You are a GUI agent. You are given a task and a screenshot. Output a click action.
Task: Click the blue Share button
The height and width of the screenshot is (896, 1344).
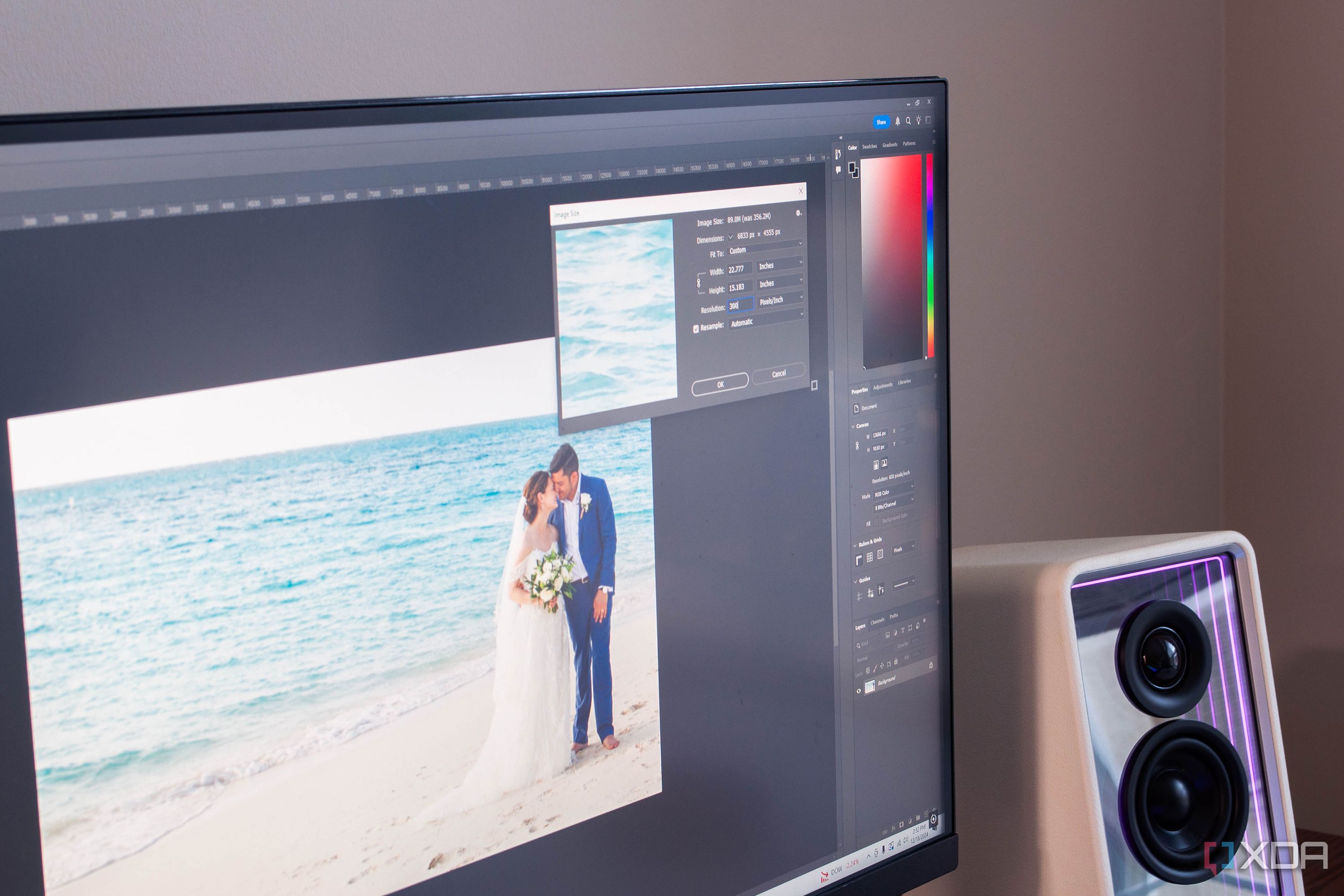[x=881, y=122]
